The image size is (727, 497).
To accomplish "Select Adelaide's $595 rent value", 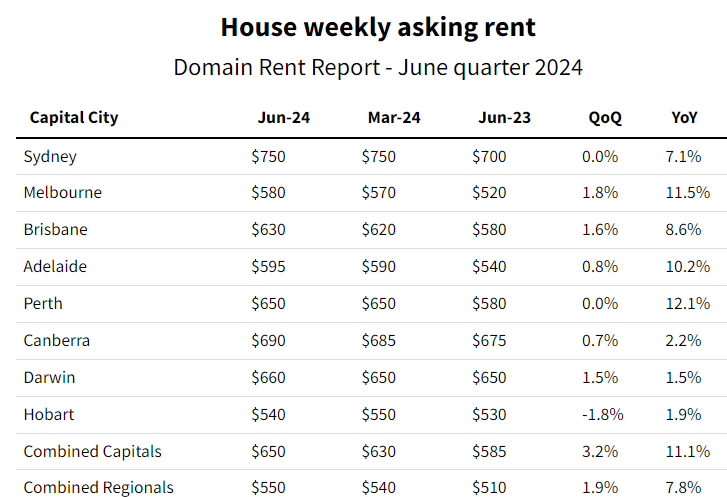I will pos(269,267).
